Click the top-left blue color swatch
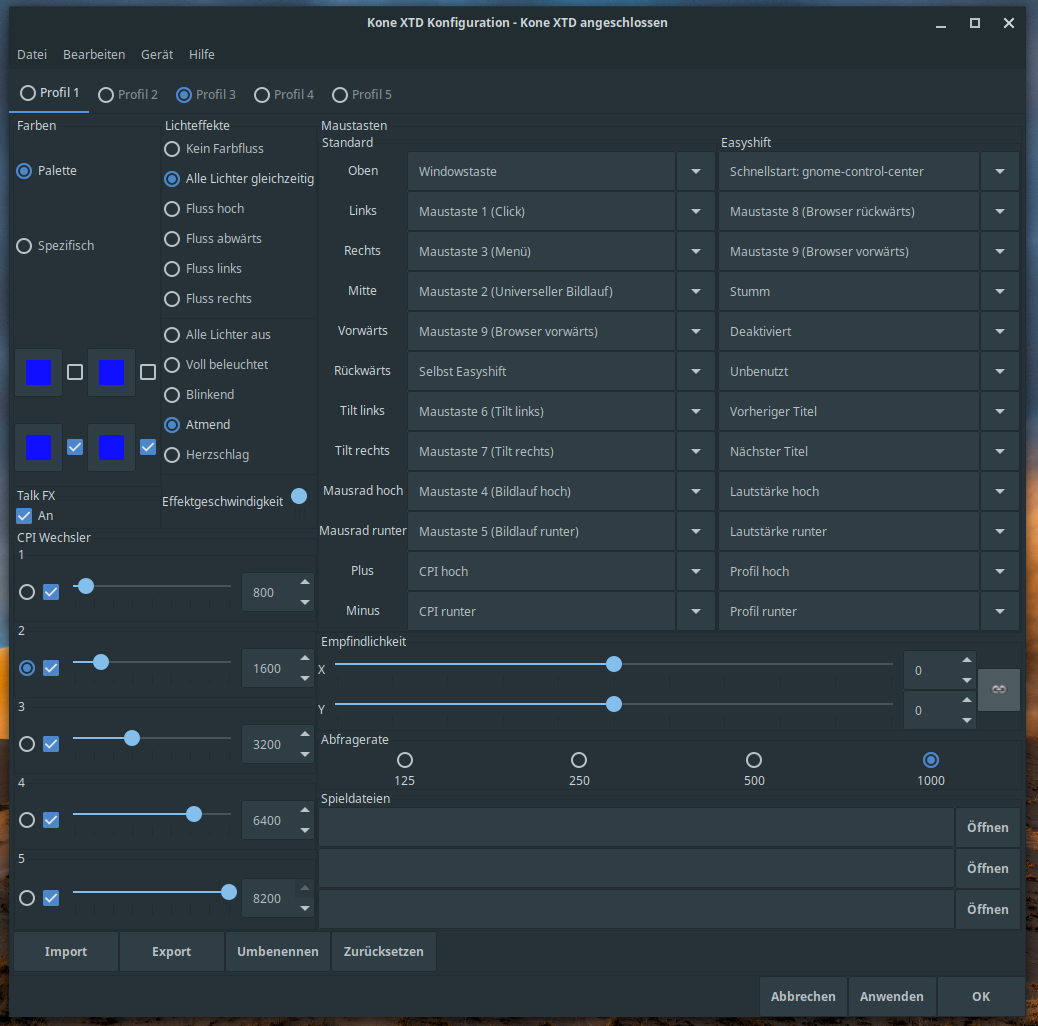1038x1026 pixels. pyautogui.click(x=38, y=373)
